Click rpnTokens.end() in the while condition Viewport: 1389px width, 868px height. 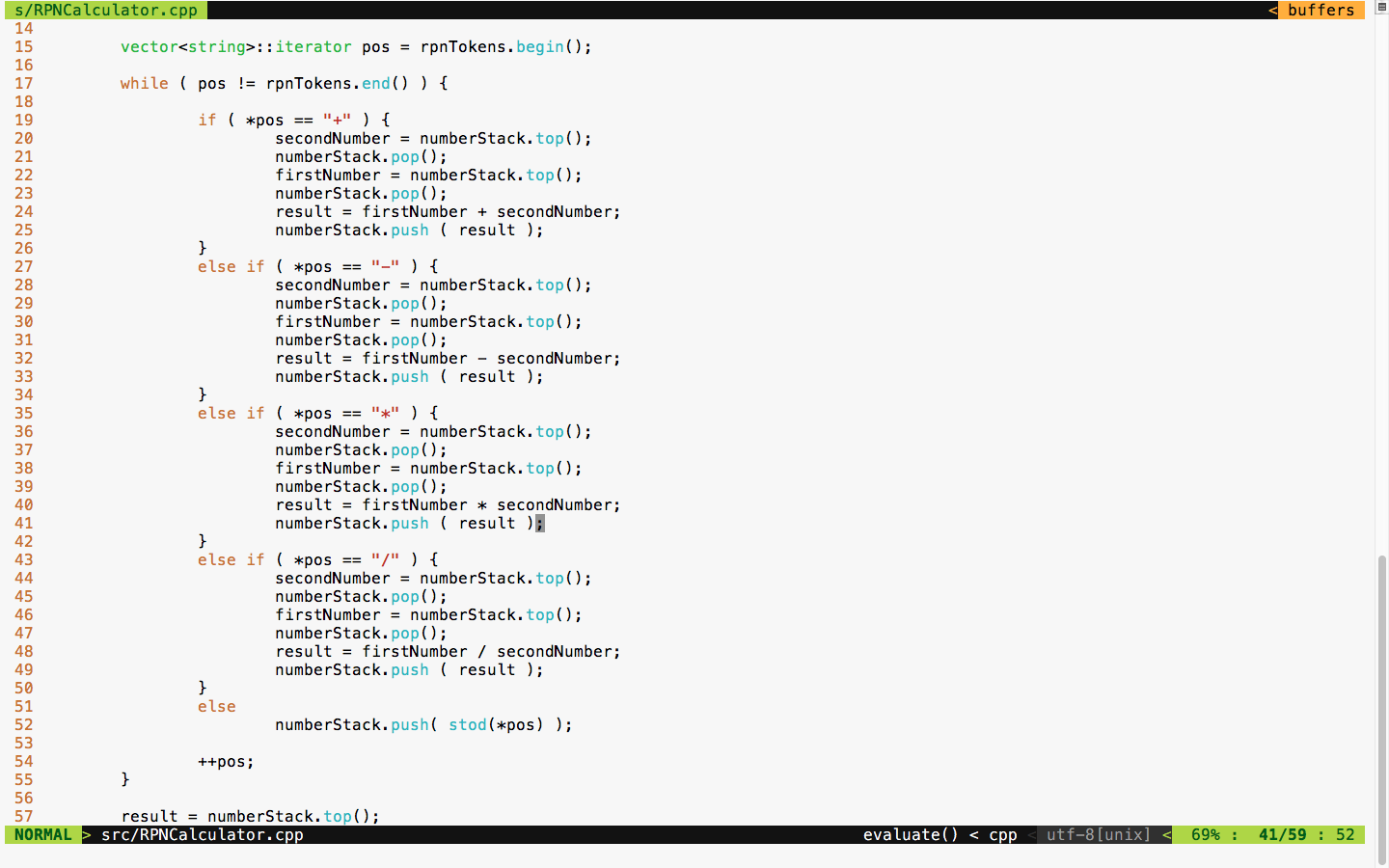pos(338,83)
